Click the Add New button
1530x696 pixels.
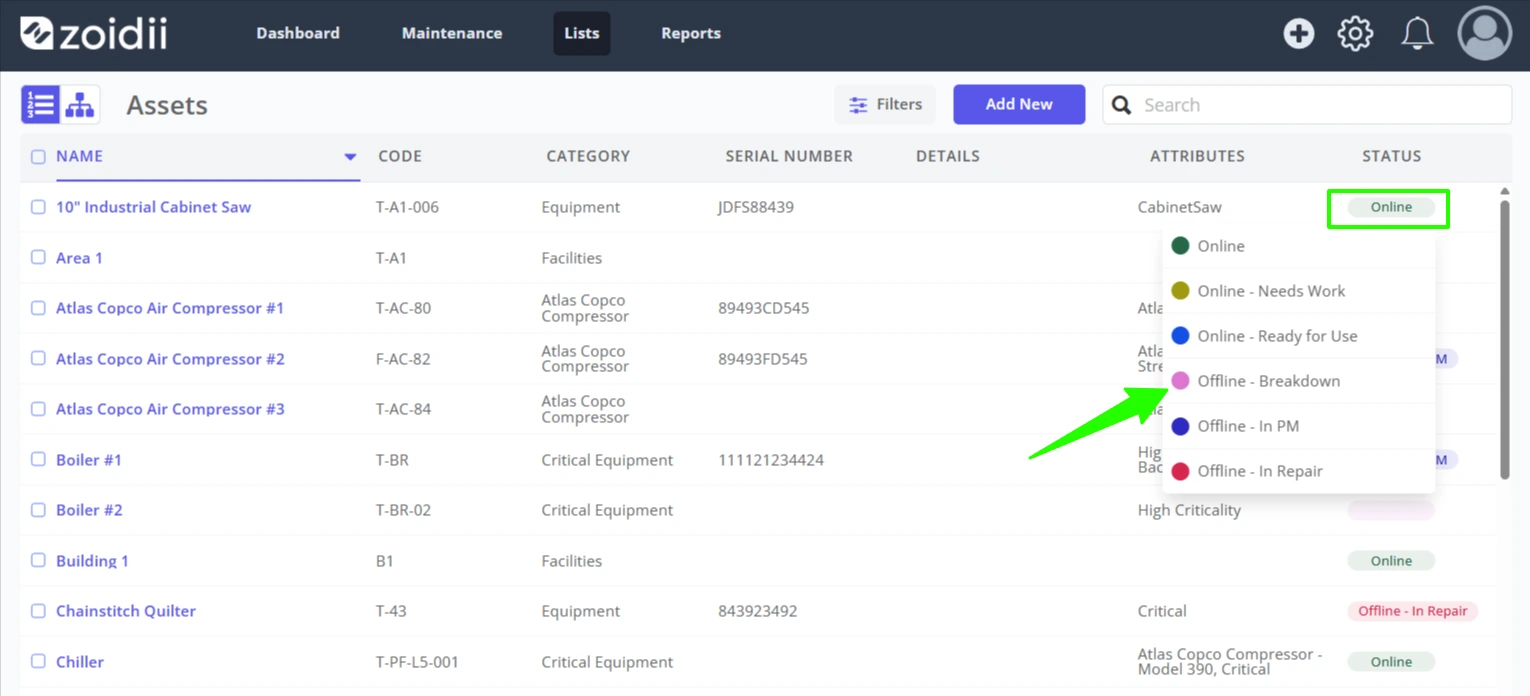coord(1019,104)
